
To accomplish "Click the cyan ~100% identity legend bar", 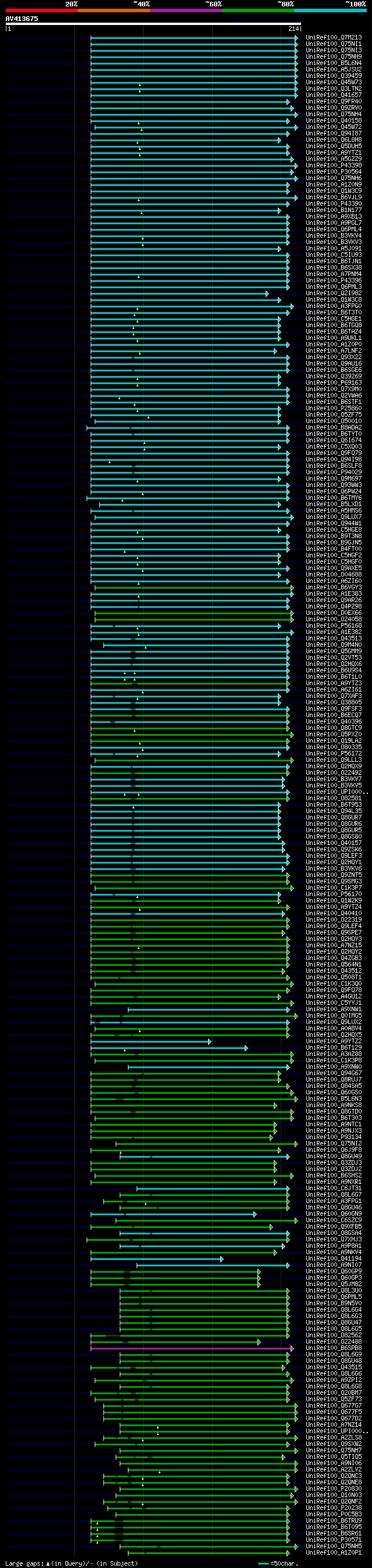I will coord(330,10).
